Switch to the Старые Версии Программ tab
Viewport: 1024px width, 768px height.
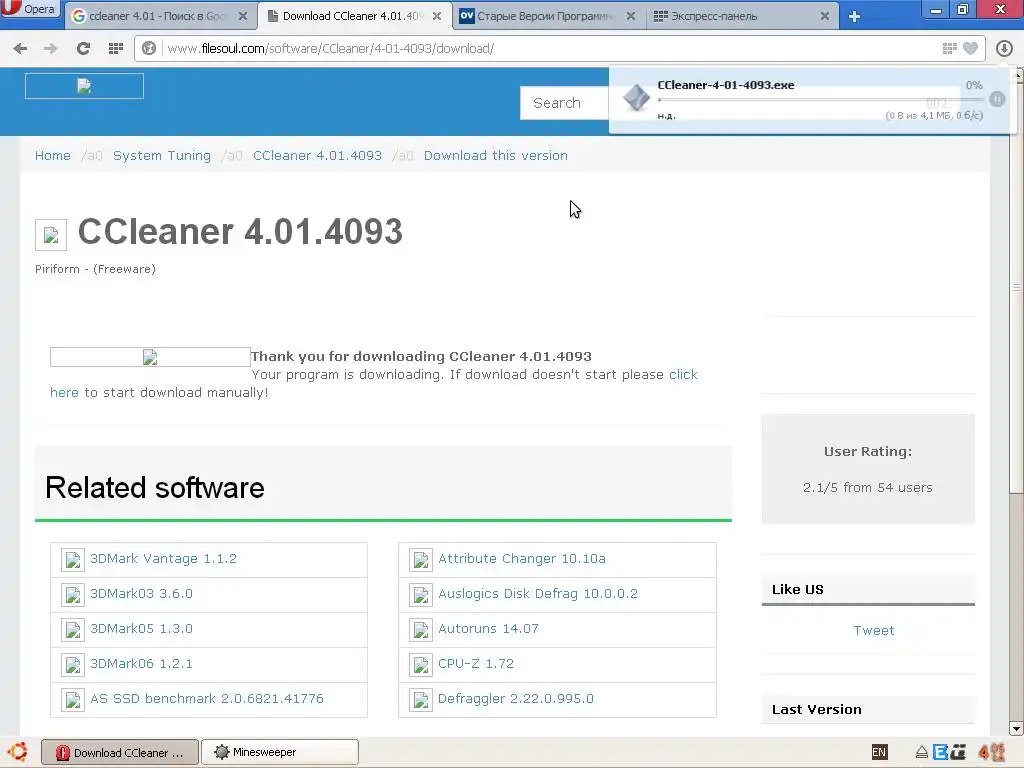[x=543, y=16]
